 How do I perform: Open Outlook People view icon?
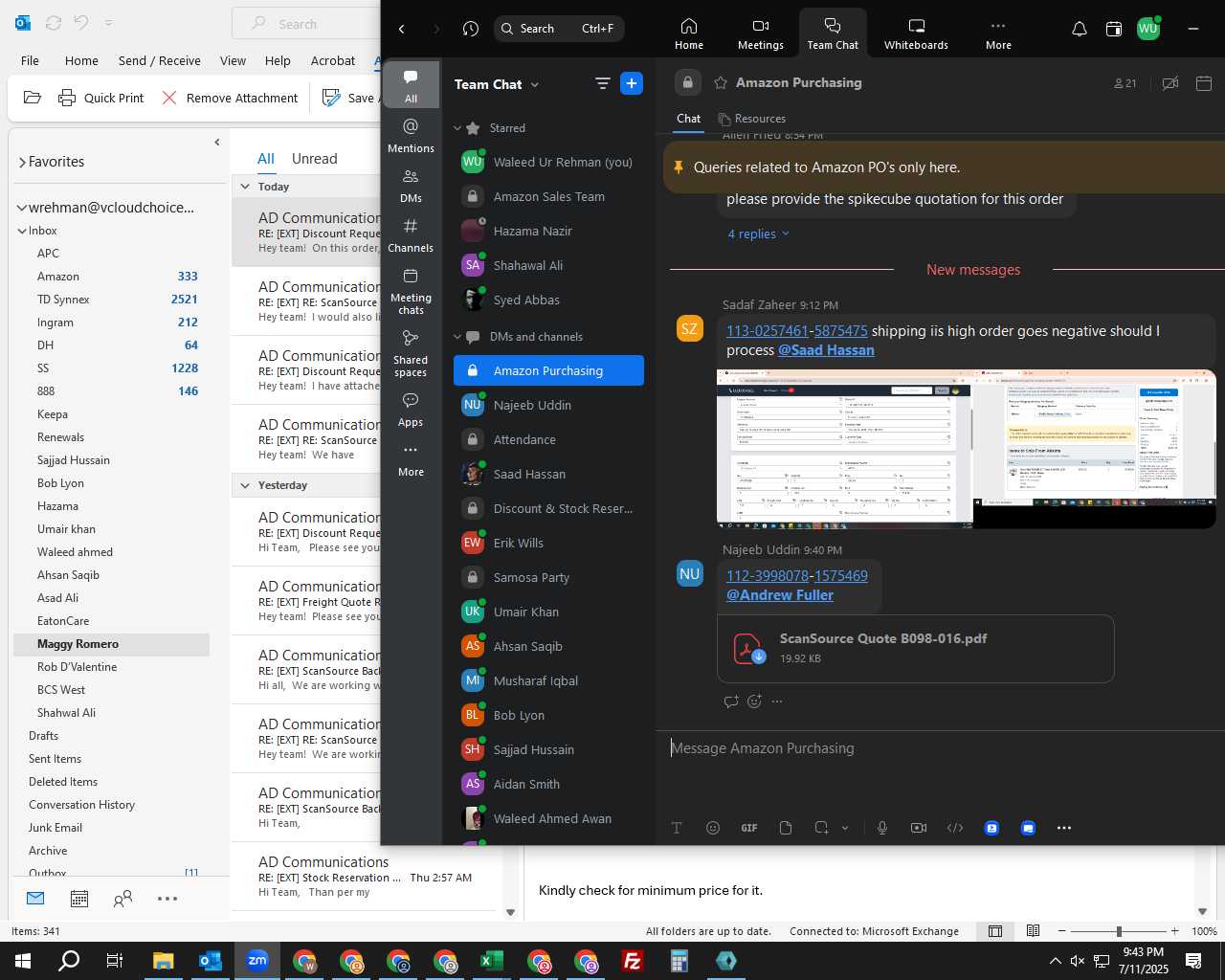click(x=122, y=899)
